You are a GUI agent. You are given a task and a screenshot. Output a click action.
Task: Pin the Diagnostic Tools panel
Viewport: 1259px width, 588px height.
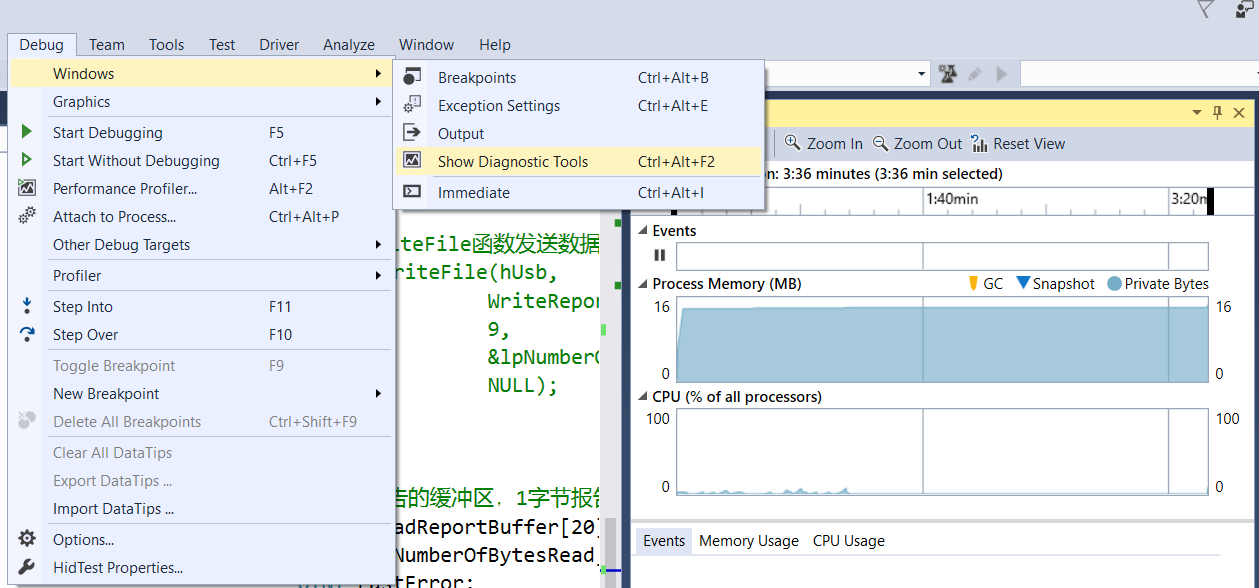coord(1217,113)
